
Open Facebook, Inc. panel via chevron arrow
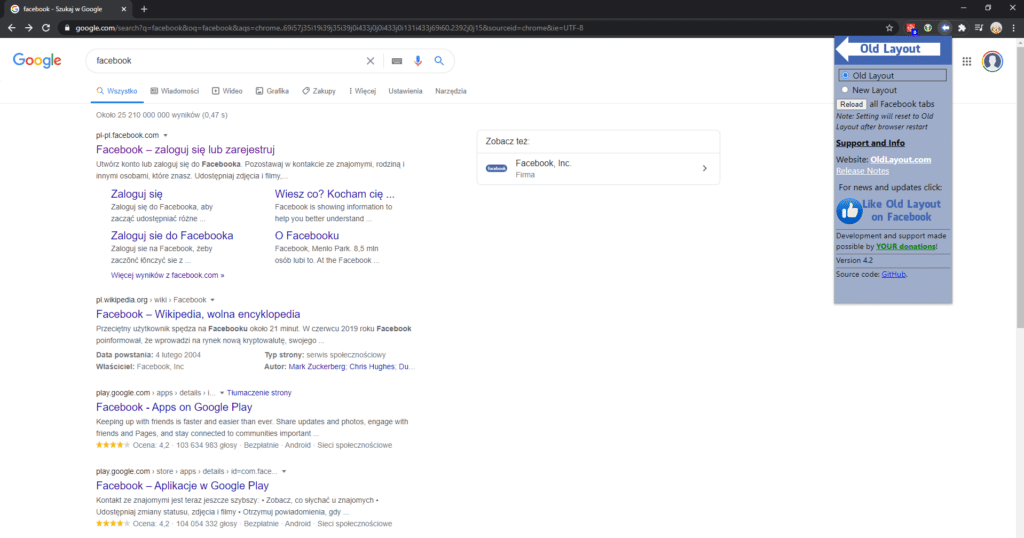(x=705, y=168)
